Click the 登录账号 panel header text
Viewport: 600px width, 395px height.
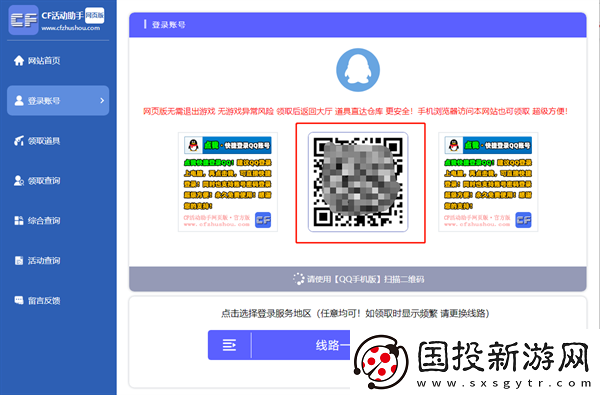(169, 25)
